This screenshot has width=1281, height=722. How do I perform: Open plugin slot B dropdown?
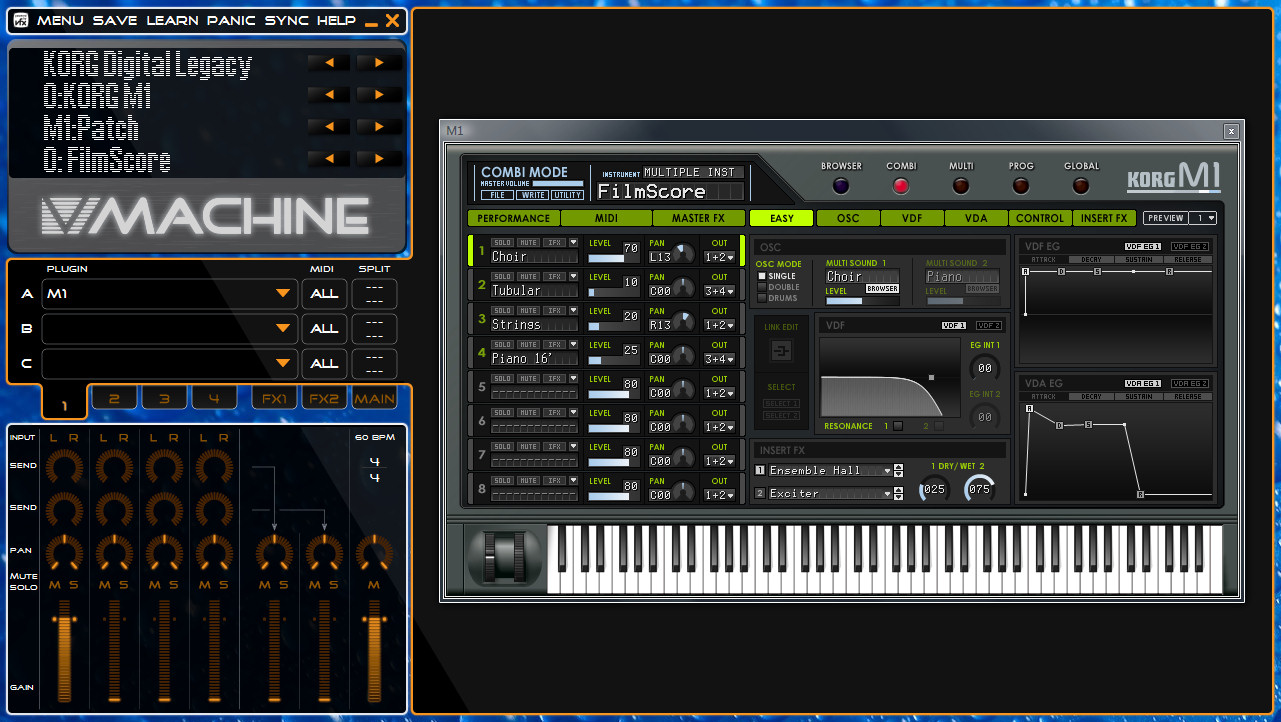170,328
